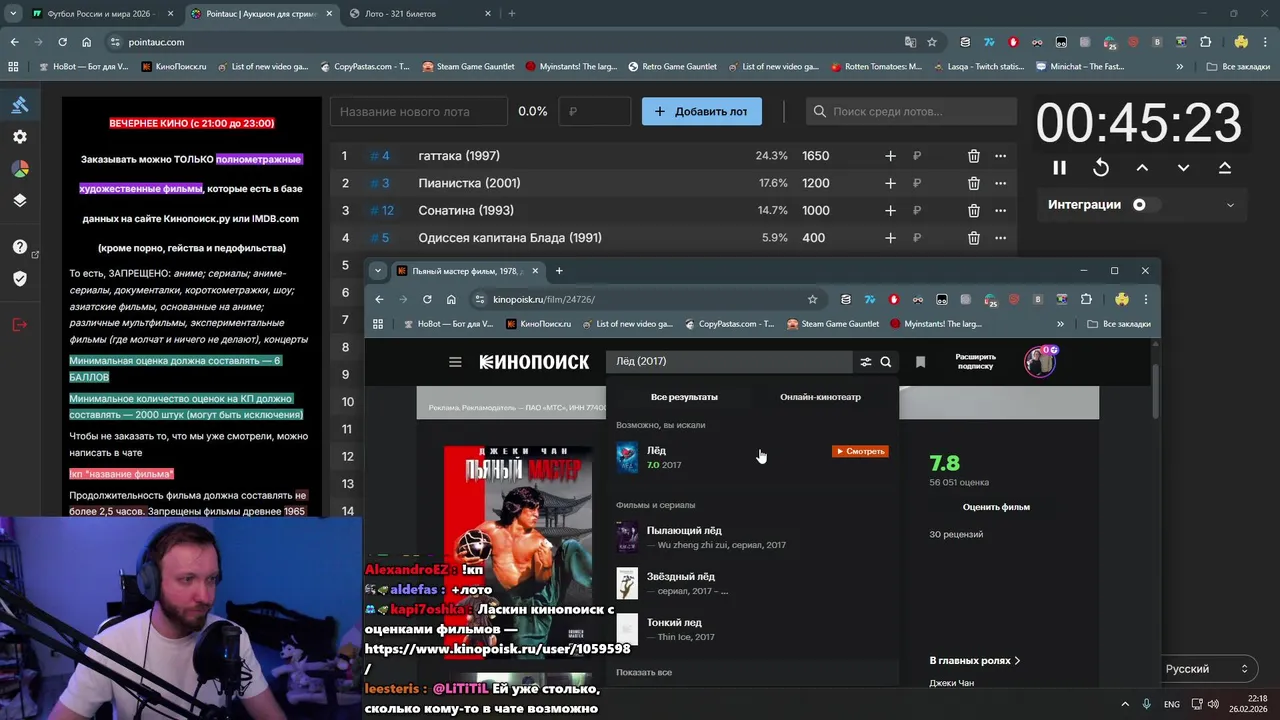
Task: Click the Смотреть button for Лёд
Action: click(860, 452)
